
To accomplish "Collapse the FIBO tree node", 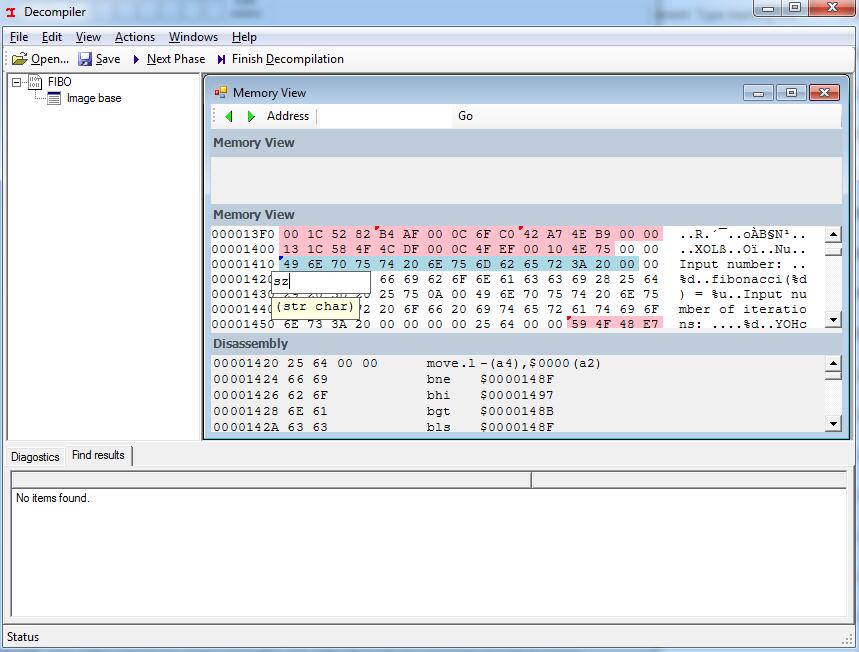I will 17,82.
